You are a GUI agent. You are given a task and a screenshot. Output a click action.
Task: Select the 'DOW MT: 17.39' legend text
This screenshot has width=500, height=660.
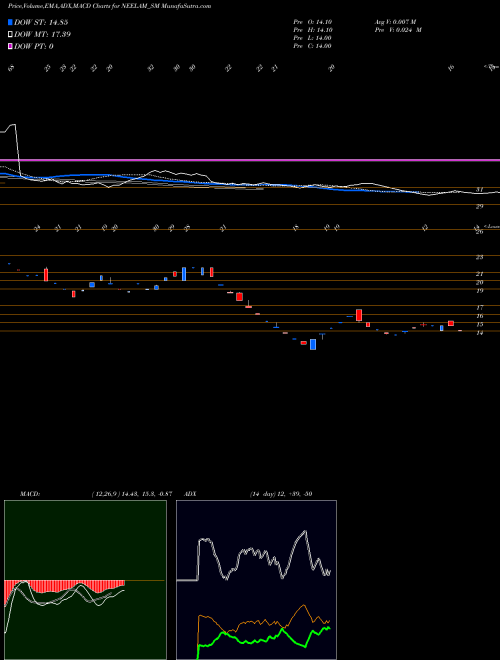pos(43,34)
